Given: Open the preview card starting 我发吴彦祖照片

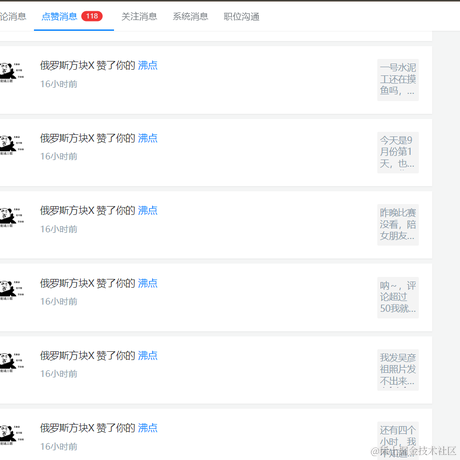Looking at the screenshot, I should (x=398, y=370).
